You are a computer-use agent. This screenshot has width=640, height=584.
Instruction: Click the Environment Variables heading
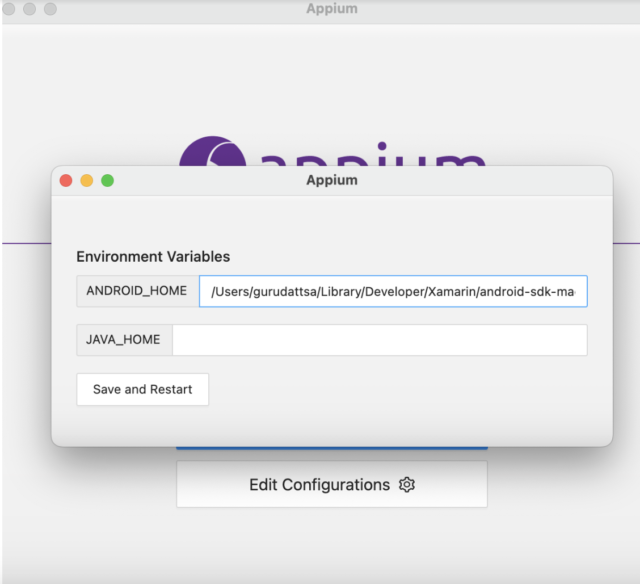pos(153,257)
